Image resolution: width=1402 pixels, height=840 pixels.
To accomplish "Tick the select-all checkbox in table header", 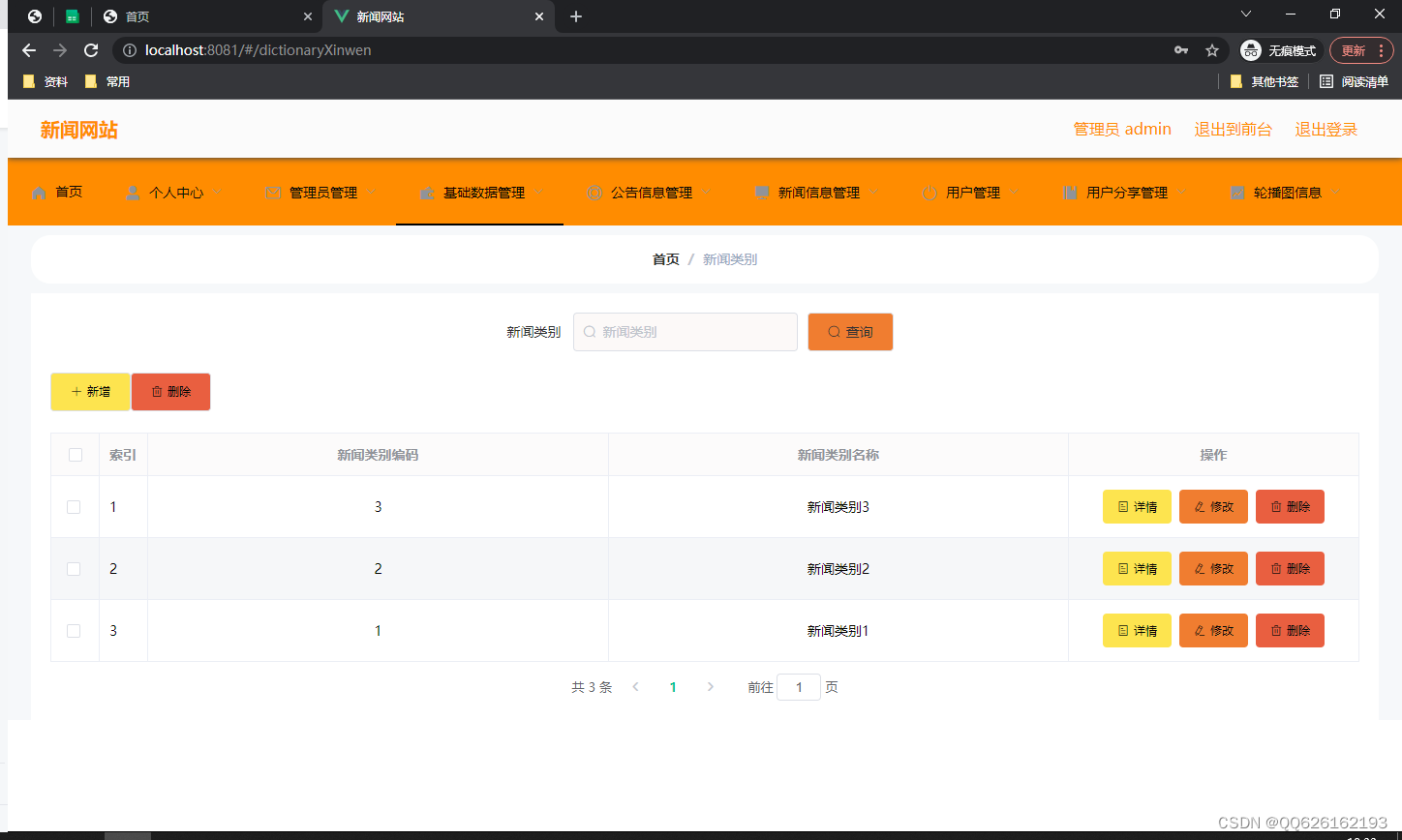I will [x=76, y=455].
